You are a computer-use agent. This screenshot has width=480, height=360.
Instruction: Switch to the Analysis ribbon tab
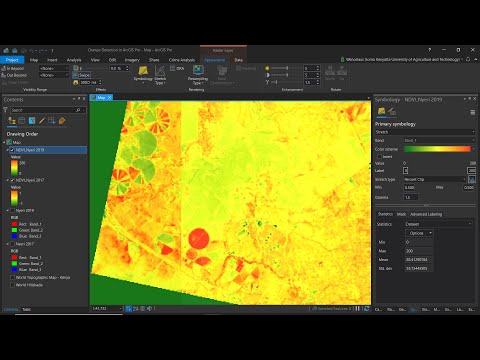click(x=74, y=60)
